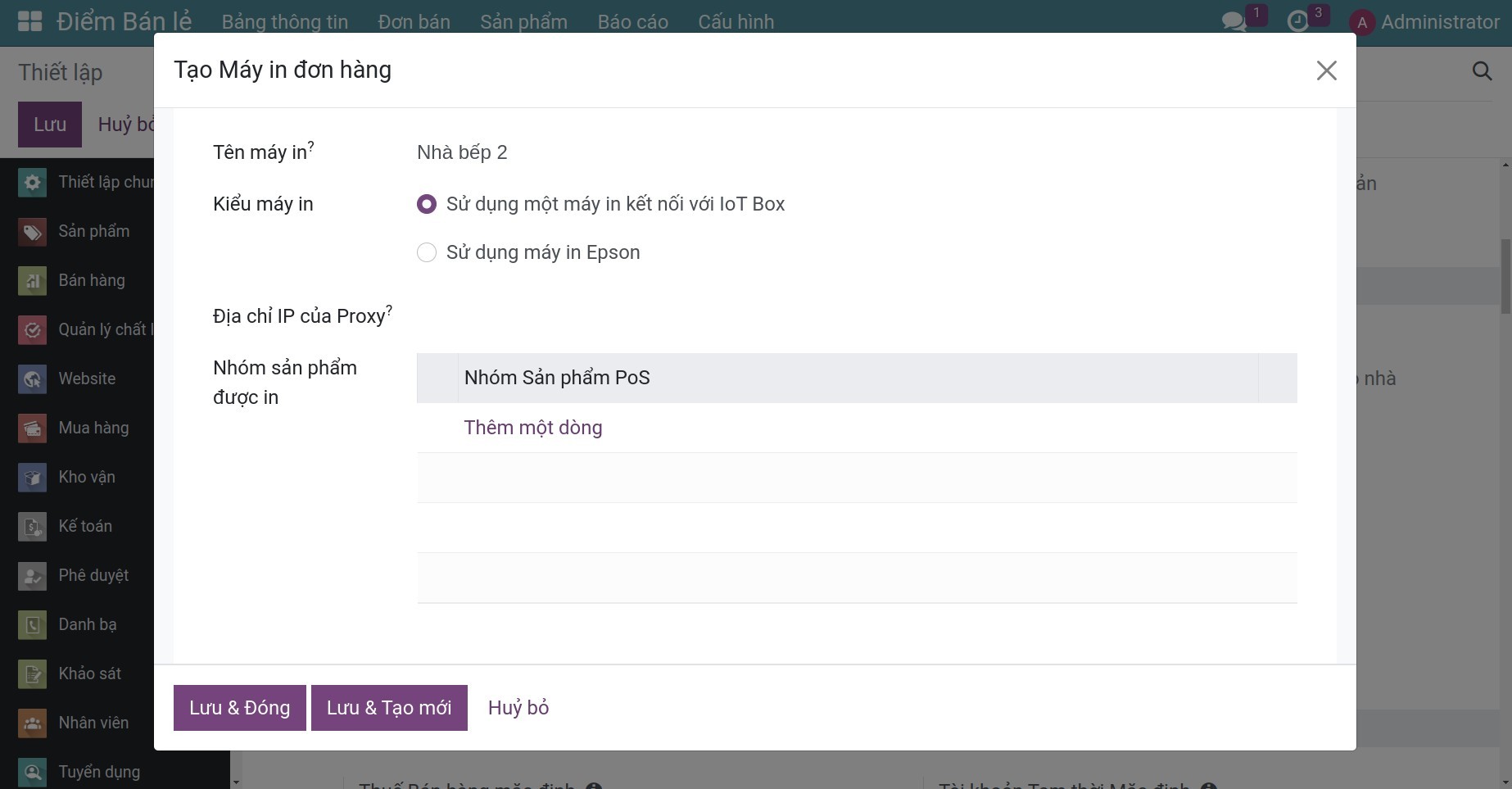Click the Điểm Bán lẻ app title
Viewport: 1512px width, 789px height.
click(x=124, y=21)
